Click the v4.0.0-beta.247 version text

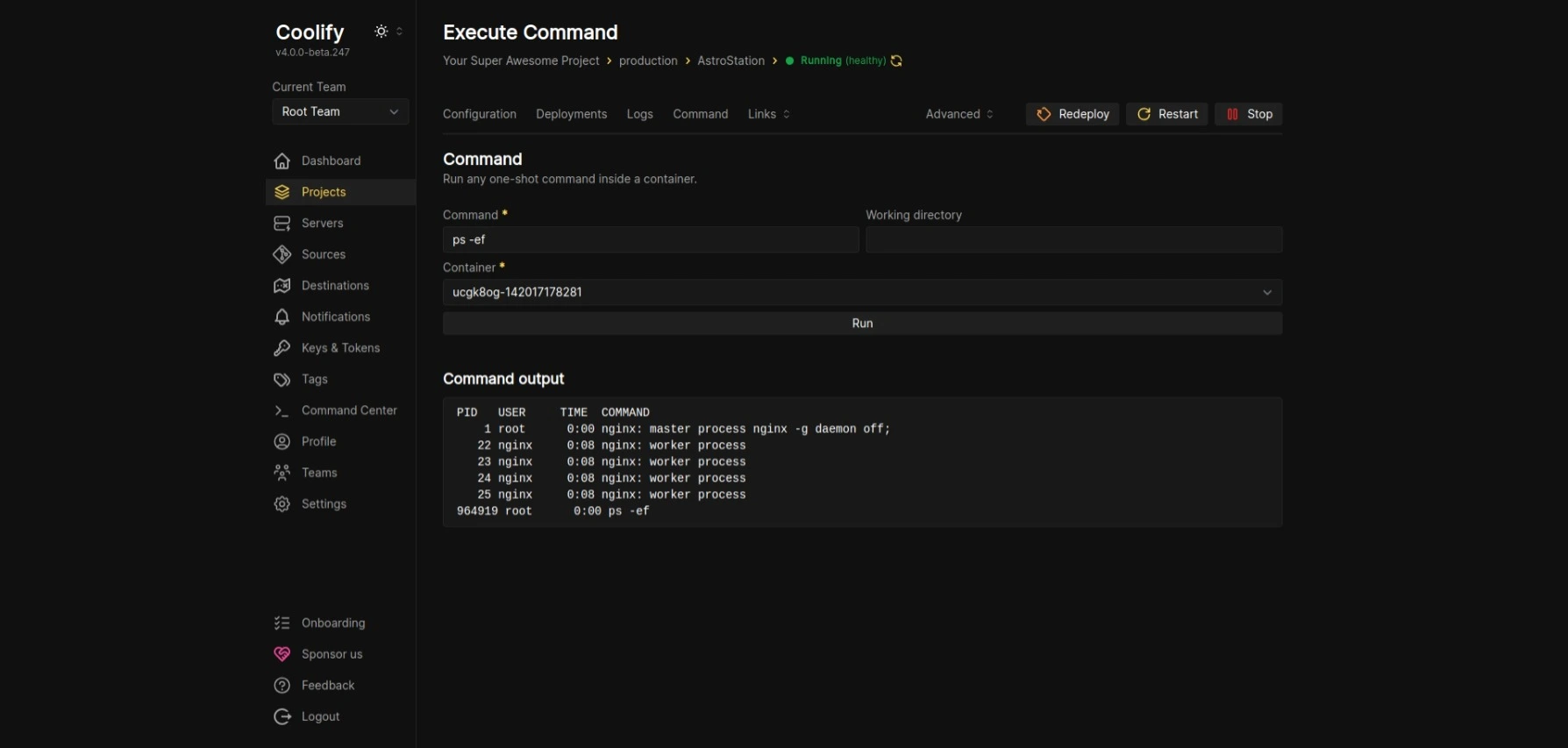tap(312, 53)
